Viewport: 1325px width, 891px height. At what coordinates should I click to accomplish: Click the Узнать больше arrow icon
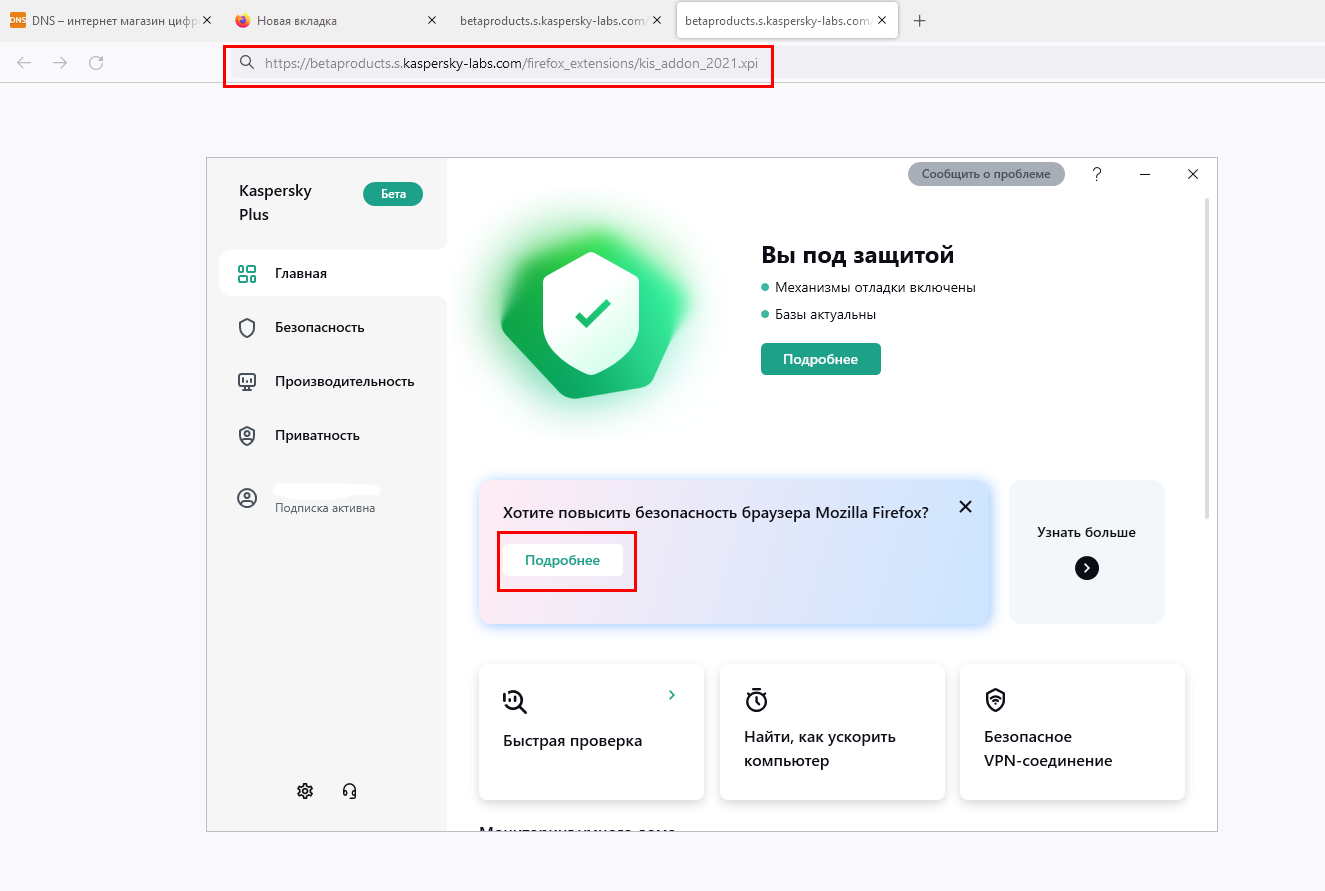tap(1087, 568)
